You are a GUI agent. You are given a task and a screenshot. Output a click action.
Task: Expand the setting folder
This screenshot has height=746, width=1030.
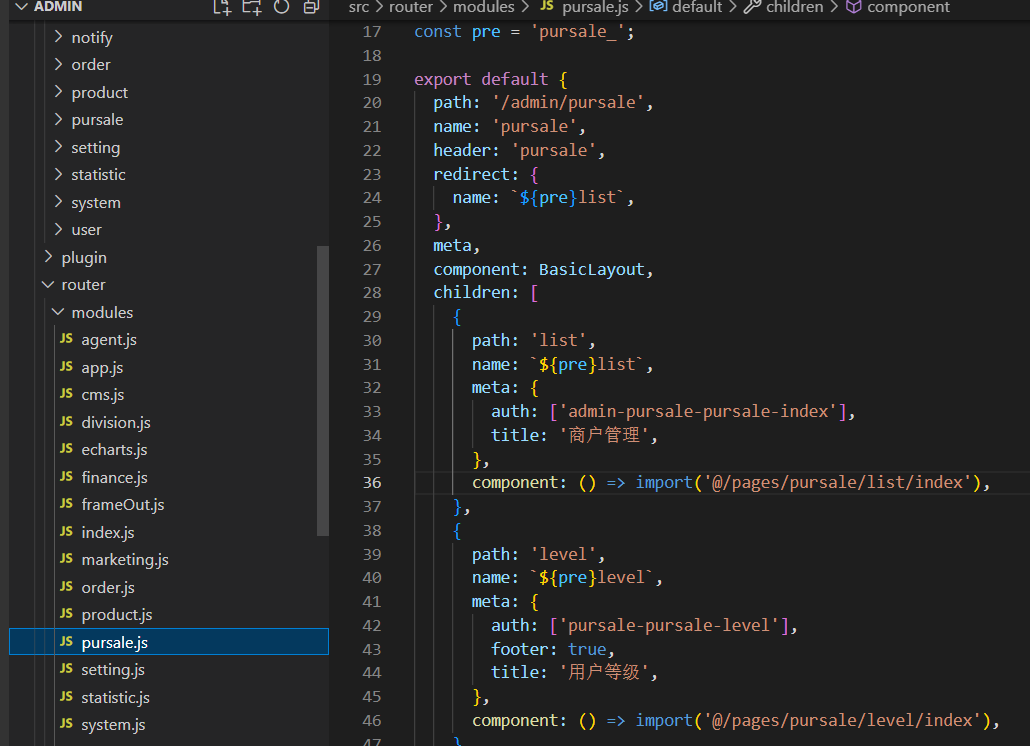click(x=58, y=147)
